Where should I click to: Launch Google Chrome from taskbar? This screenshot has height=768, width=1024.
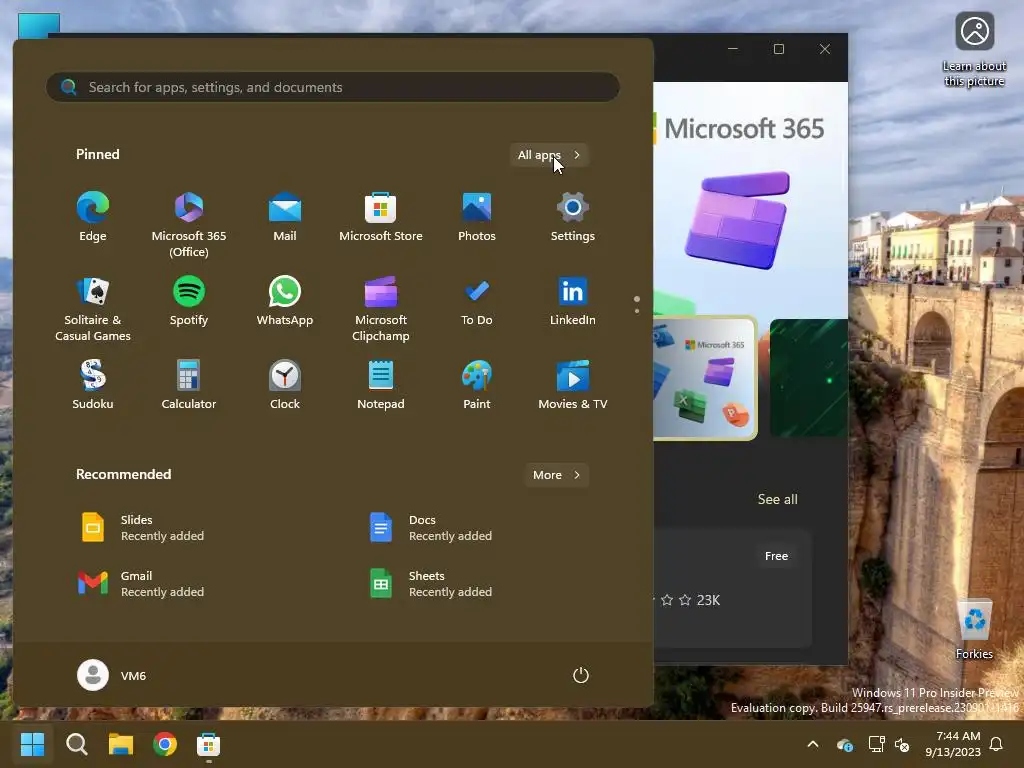pyautogui.click(x=165, y=744)
